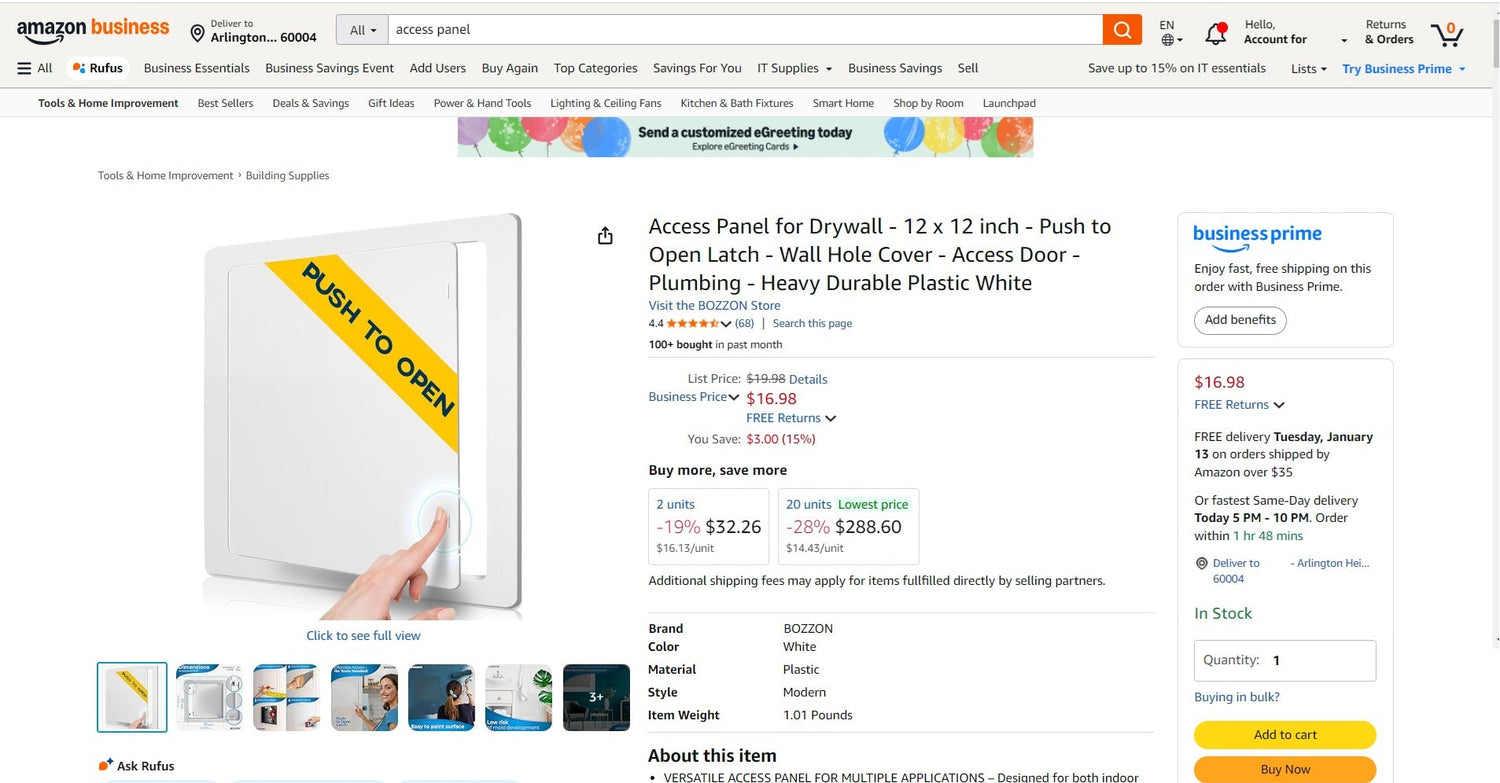Open the All hamburger menu
Image resolution: width=1500 pixels, height=783 pixels.
coord(35,68)
